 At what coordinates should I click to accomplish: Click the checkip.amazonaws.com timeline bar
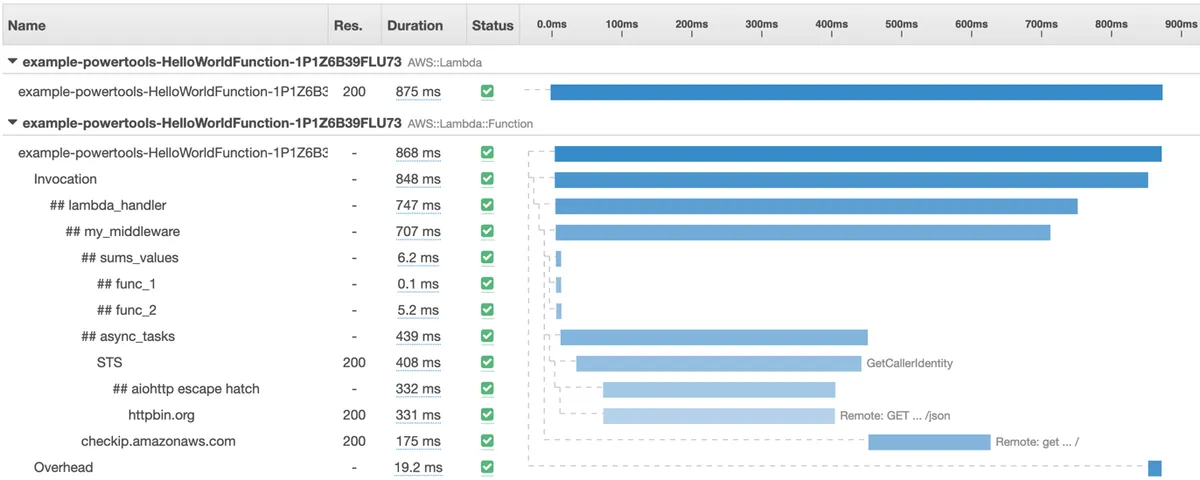click(928, 442)
